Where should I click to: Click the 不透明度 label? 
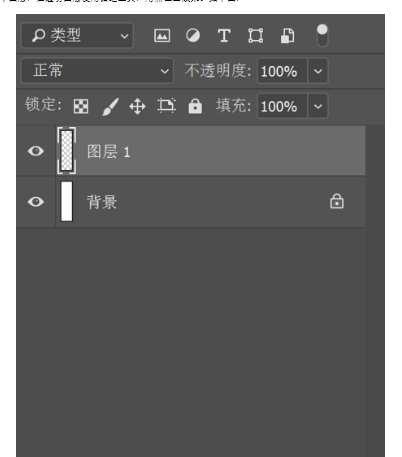[x=218, y=71]
